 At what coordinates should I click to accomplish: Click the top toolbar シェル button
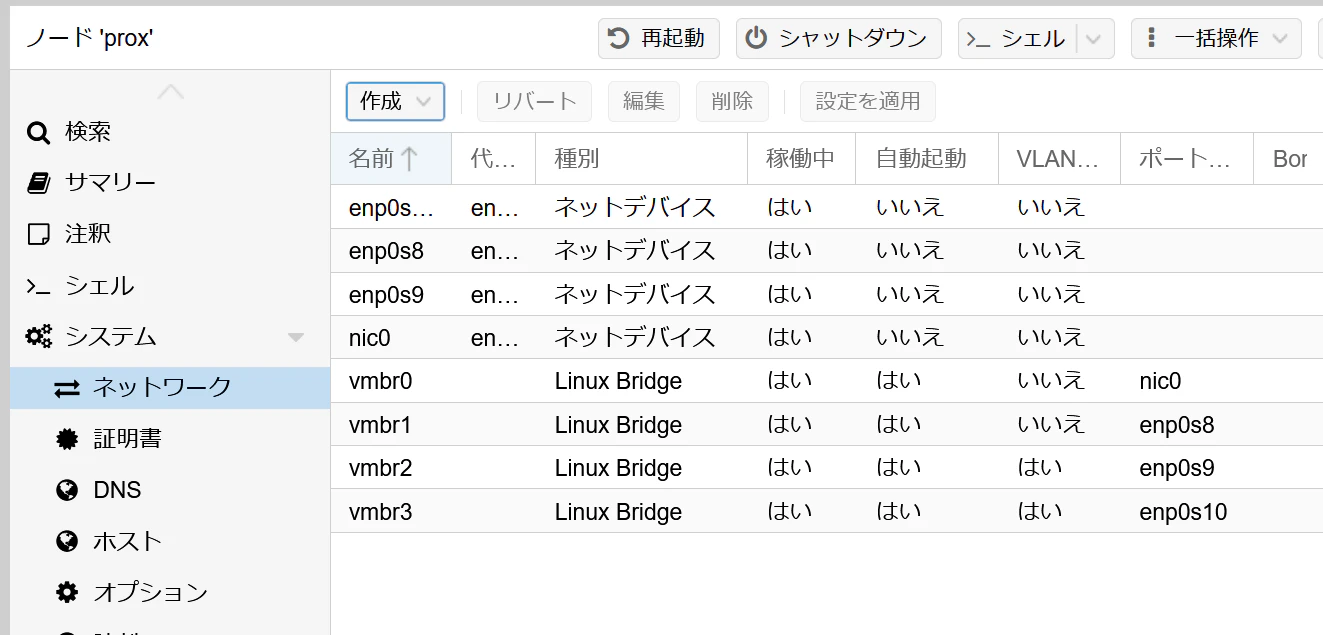(1018, 38)
